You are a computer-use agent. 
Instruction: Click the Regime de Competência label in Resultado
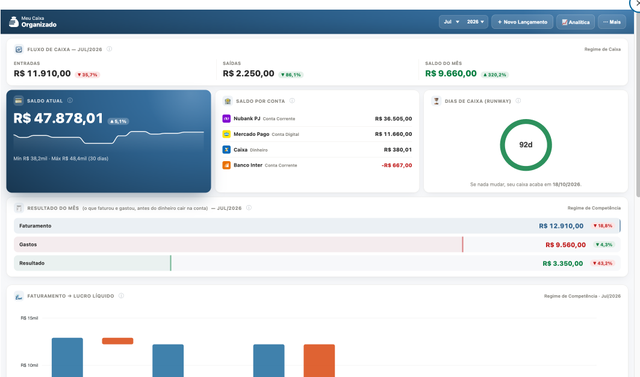pos(594,208)
